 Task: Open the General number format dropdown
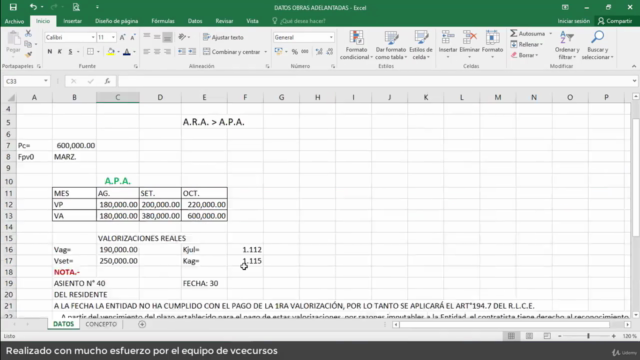point(331,37)
